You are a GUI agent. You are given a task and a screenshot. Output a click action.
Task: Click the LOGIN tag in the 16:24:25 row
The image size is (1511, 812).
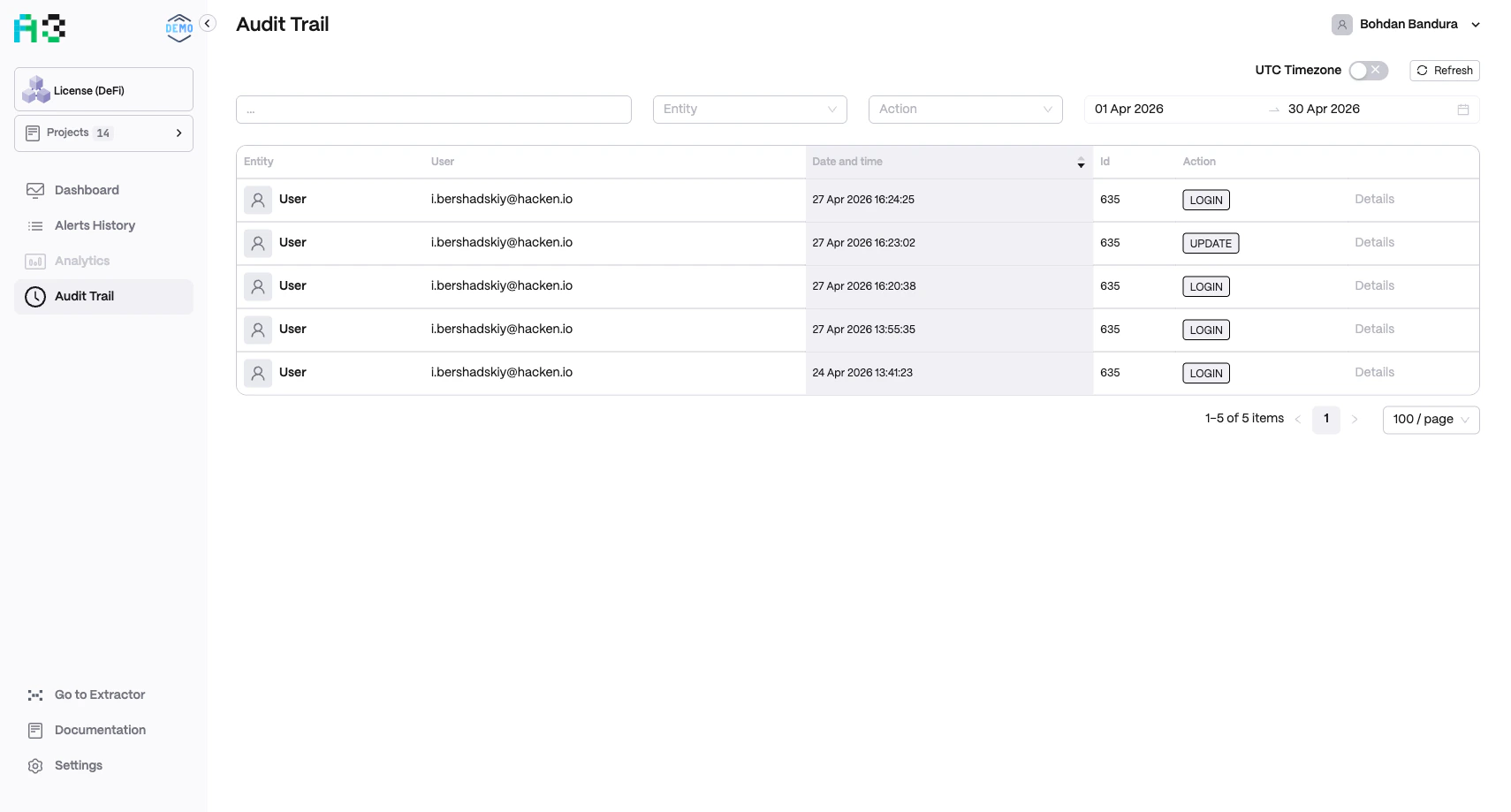[1206, 201]
